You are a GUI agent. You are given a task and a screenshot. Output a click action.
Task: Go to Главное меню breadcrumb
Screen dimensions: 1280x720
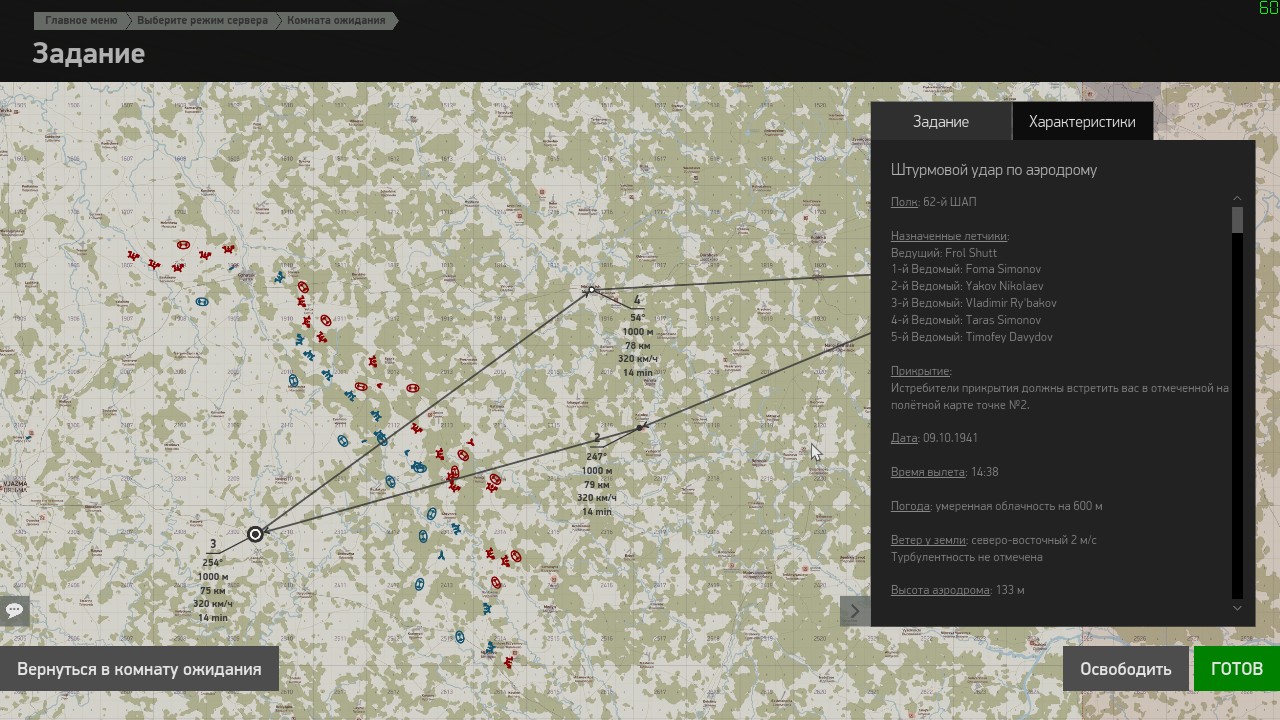(x=81, y=20)
